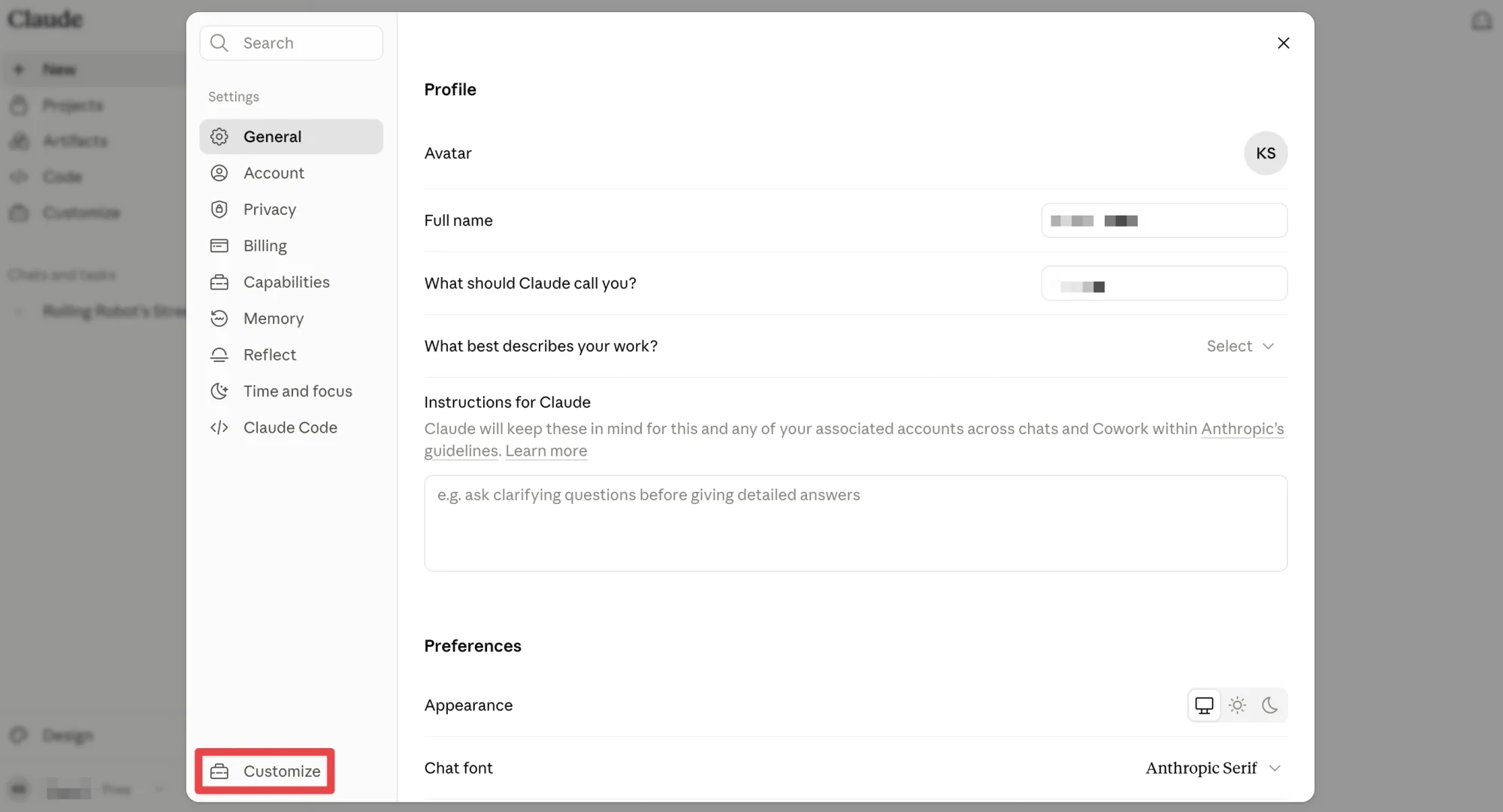
Task: Switch to dark appearance moon option
Action: pyautogui.click(x=1269, y=705)
